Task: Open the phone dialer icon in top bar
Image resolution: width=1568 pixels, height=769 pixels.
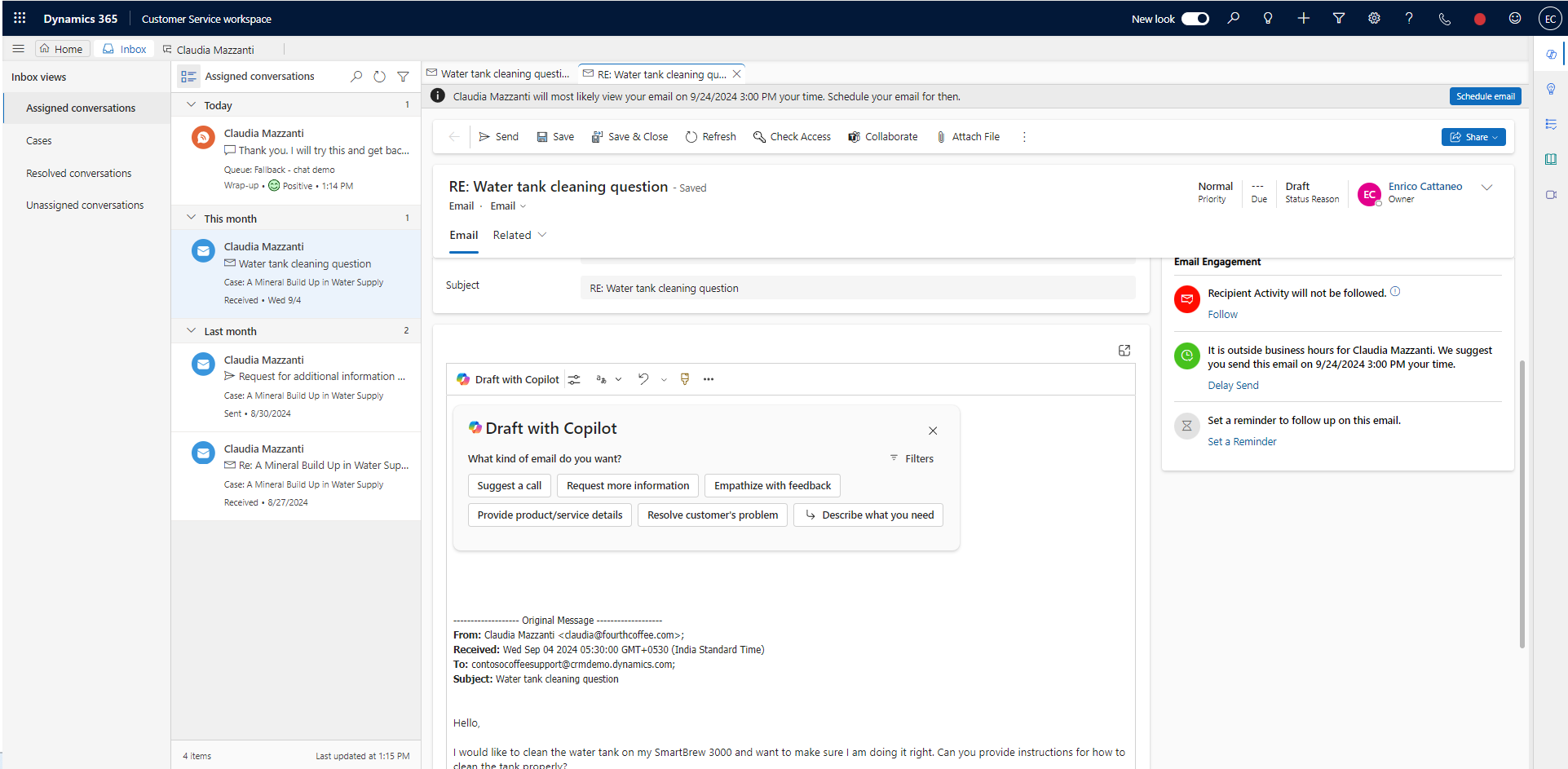Action: coord(1444,18)
